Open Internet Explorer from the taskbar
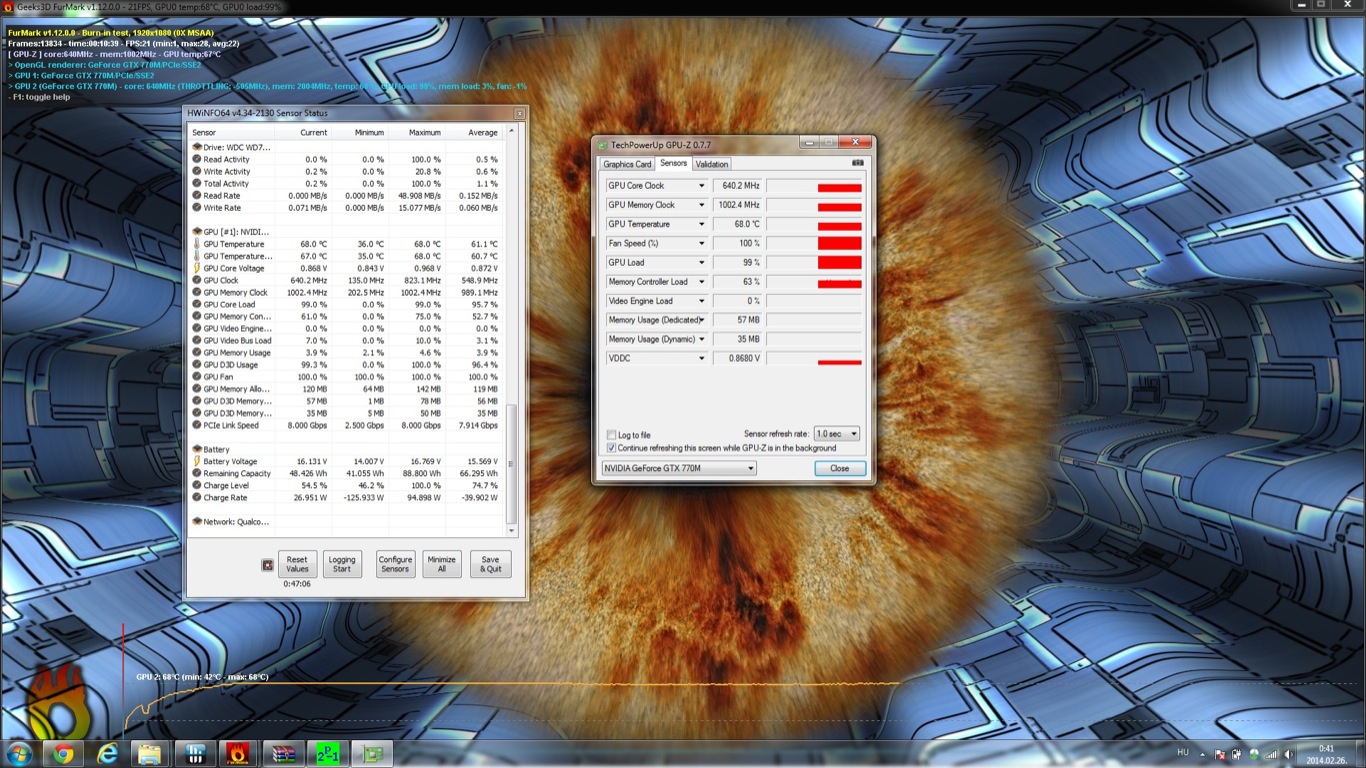1366x768 pixels. click(106, 753)
